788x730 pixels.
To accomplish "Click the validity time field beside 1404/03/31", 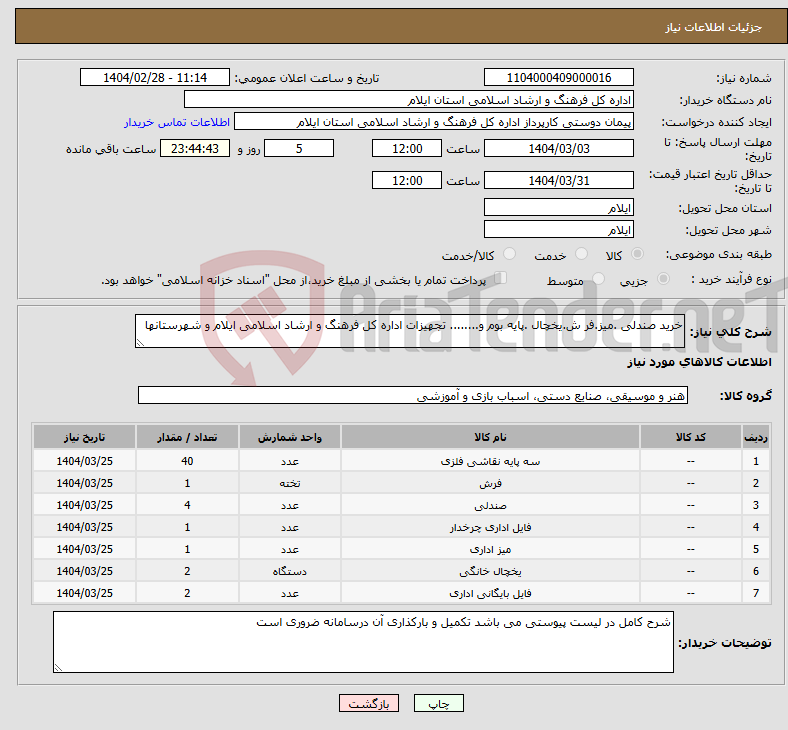I will (407, 180).
